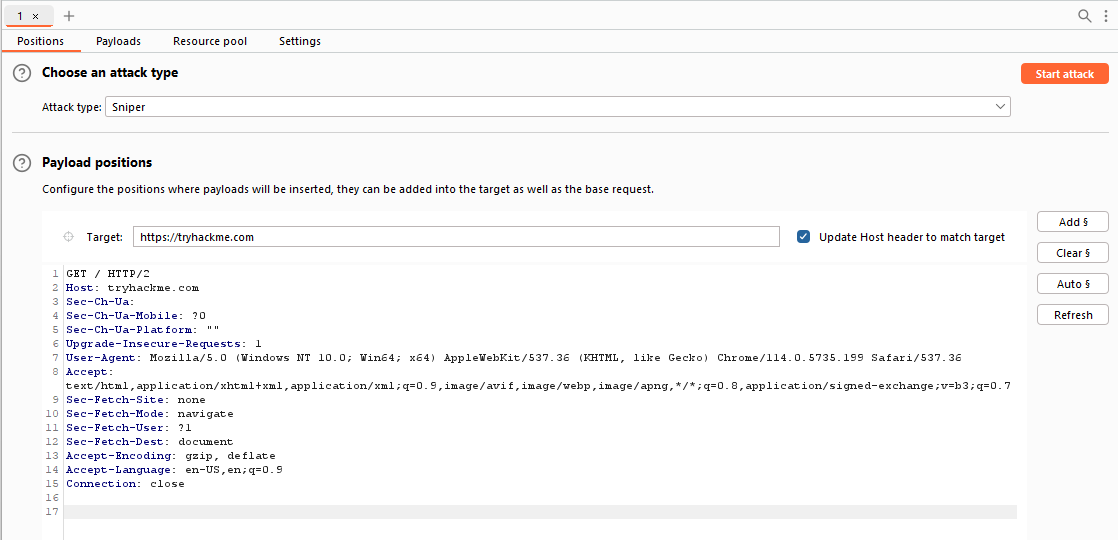Click the Auto § button
Viewport: 1118px width, 540px height.
pyautogui.click(x=1072, y=284)
